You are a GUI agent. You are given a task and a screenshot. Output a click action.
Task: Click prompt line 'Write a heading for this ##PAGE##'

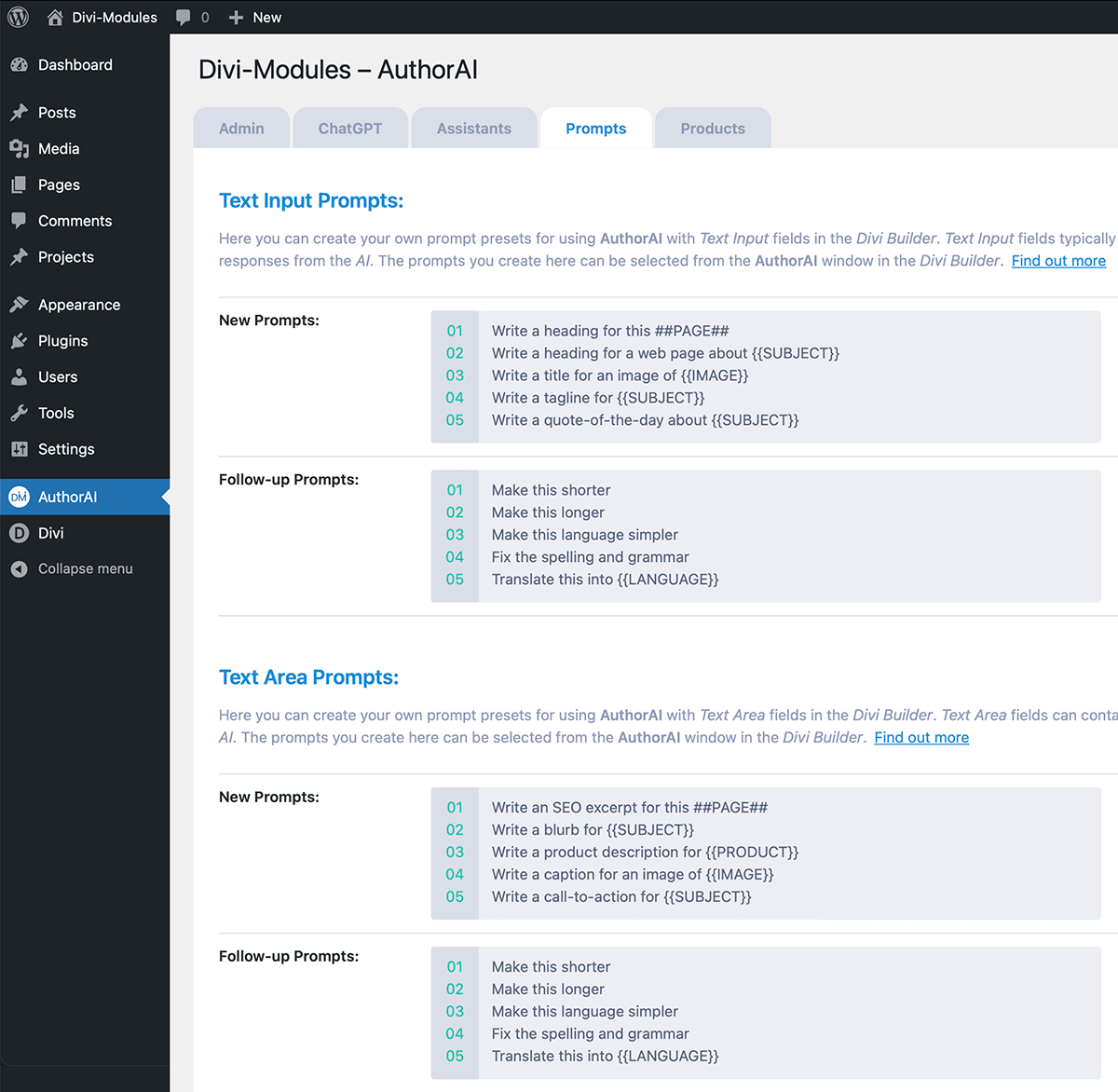(x=610, y=331)
